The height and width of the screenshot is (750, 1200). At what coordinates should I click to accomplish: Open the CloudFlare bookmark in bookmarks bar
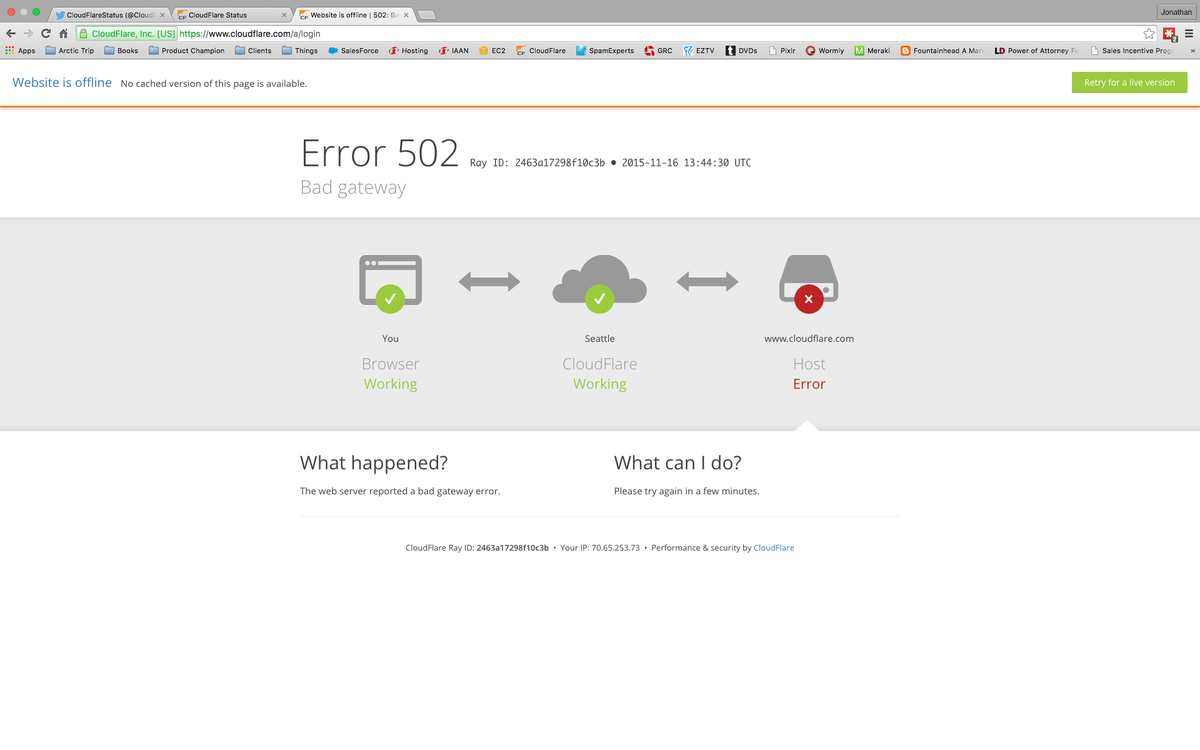[541, 50]
